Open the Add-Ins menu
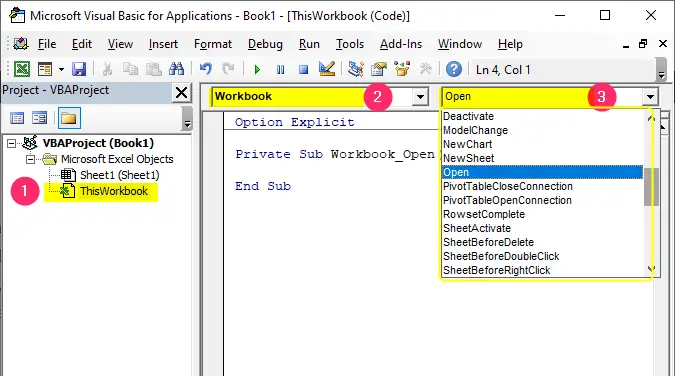675x376 pixels. 401,44
